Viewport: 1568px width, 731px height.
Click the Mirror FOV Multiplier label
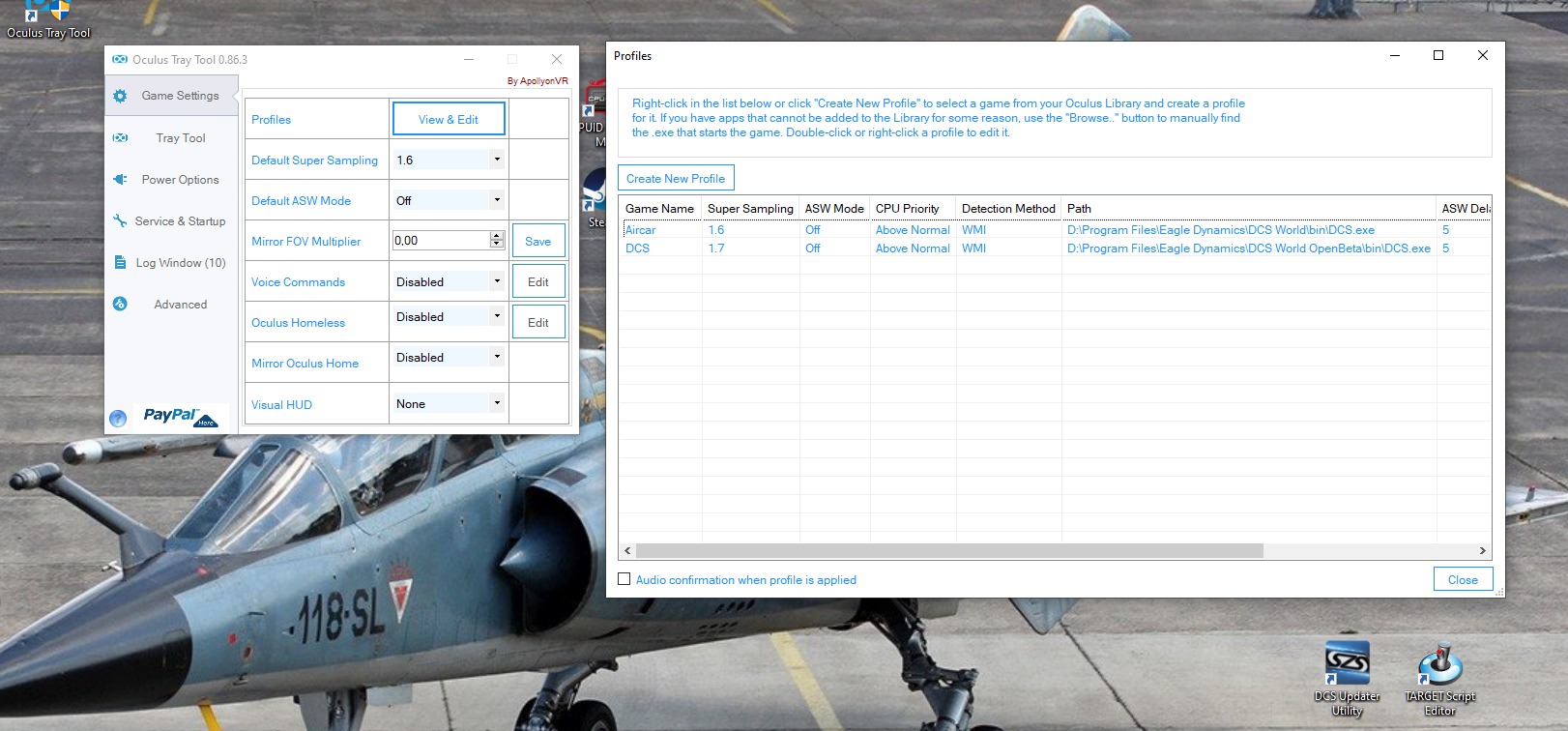coord(305,242)
